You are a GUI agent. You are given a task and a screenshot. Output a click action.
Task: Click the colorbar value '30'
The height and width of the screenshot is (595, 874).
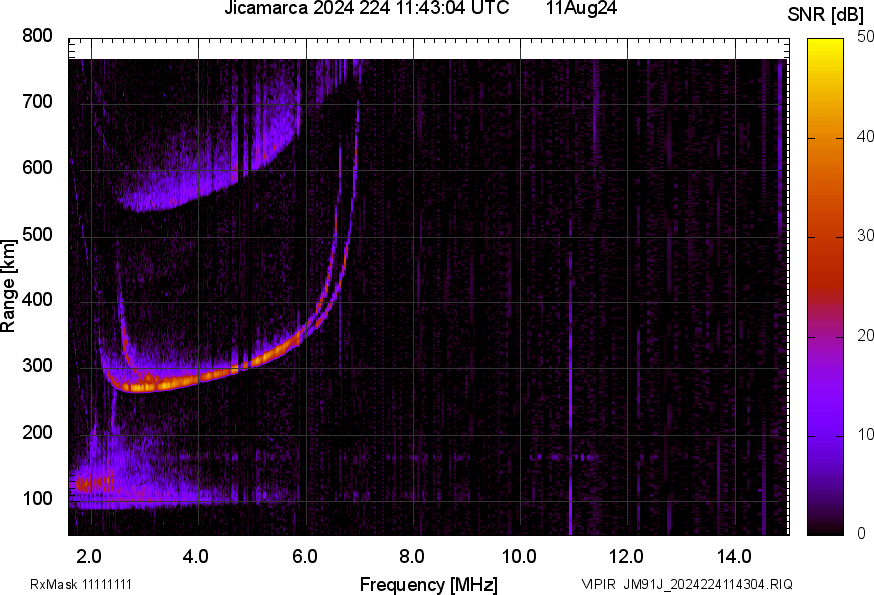click(865, 235)
